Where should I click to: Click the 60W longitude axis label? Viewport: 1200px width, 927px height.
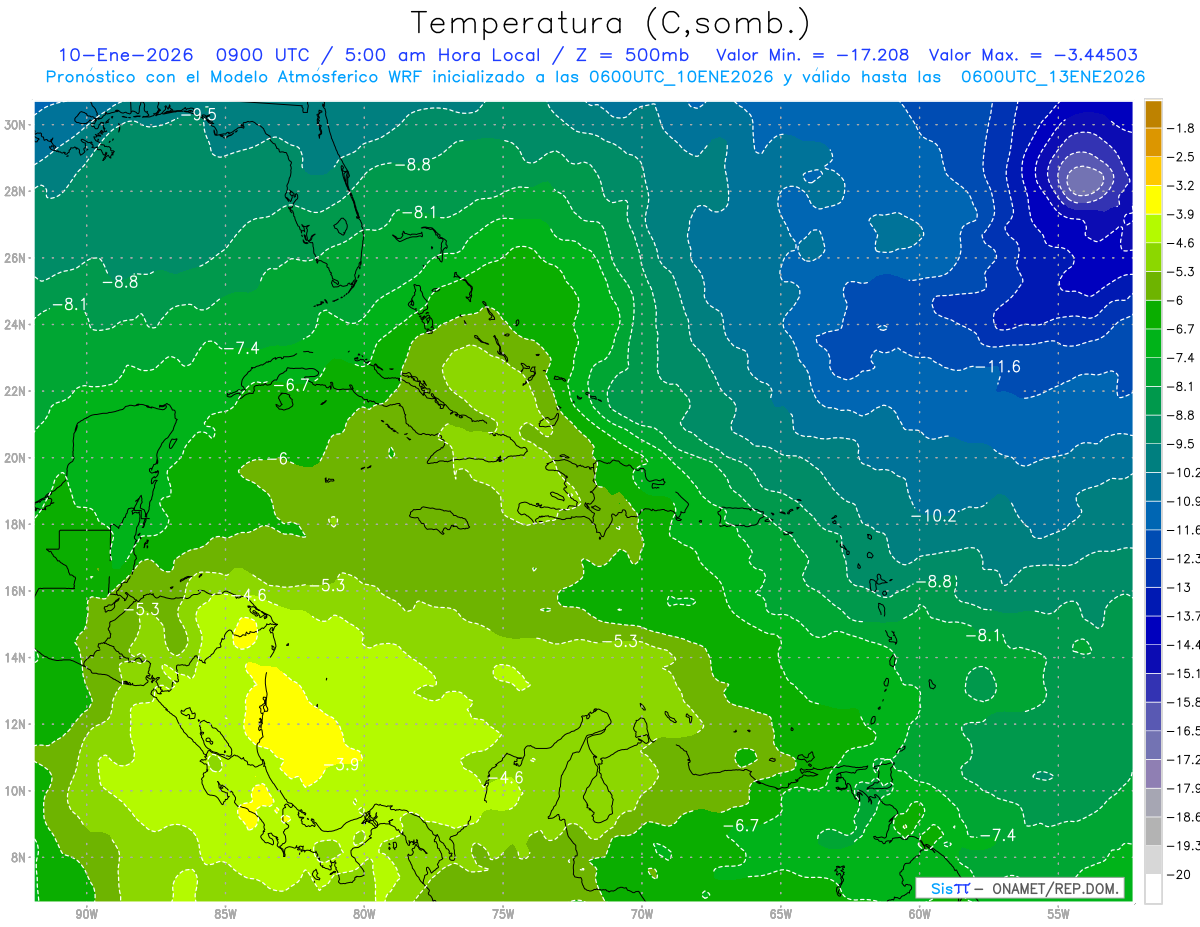(x=920, y=914)
